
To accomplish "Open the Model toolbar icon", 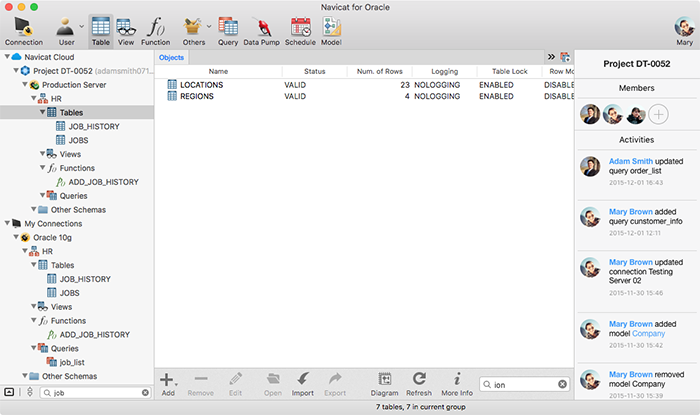I will click(x=331, y=31).
